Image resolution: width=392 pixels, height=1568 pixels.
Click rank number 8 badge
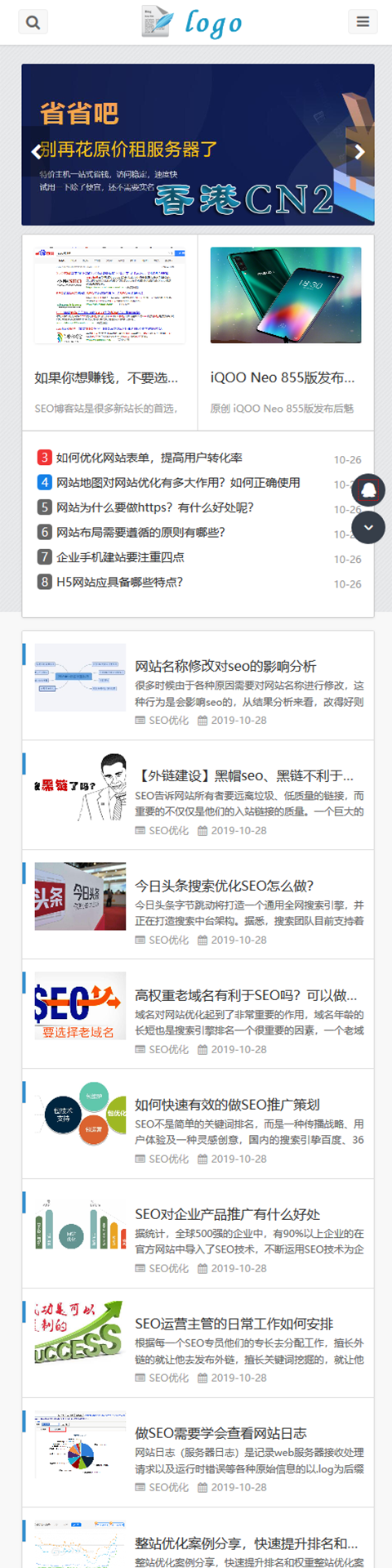pos(45,583)
